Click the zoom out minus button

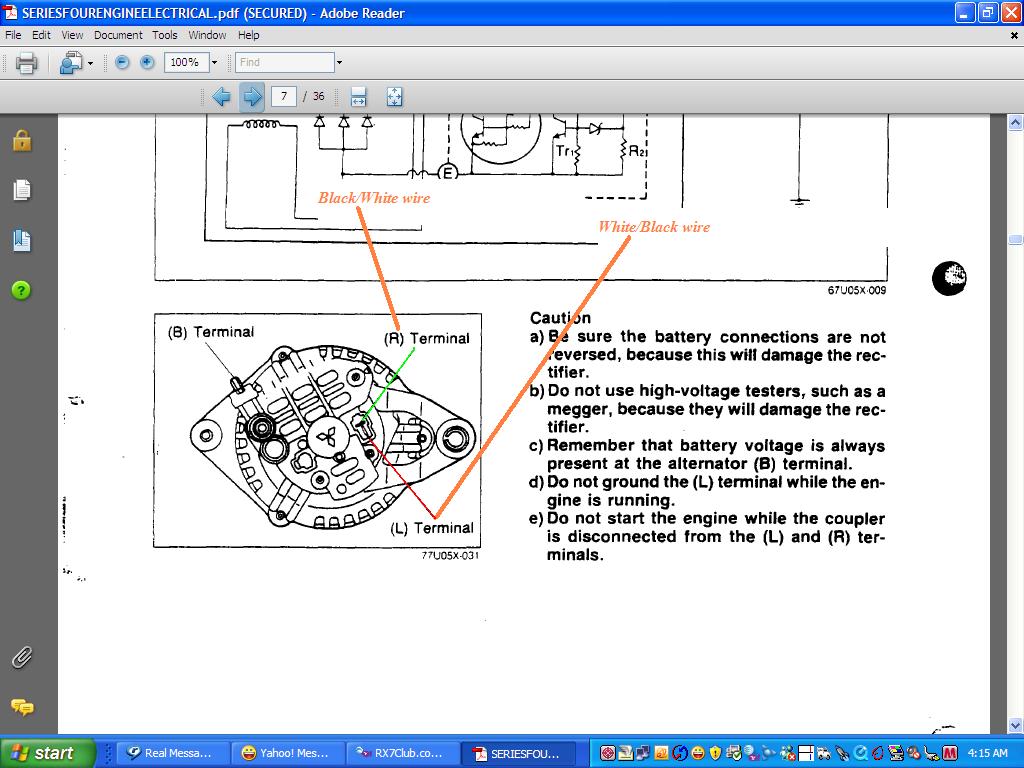click(122, 62)
